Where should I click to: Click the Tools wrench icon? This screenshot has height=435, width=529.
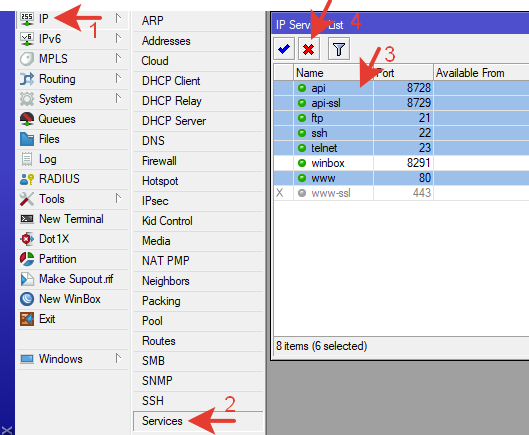pos(27,199)
